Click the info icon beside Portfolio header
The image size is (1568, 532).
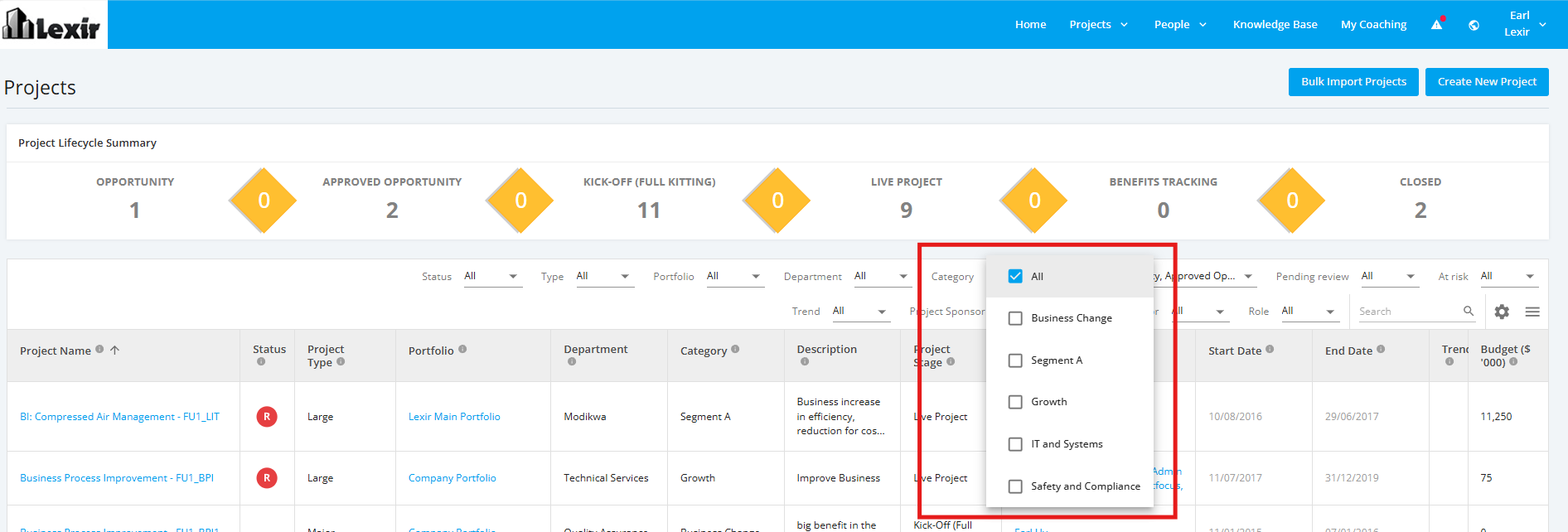click(x=462, y=349)
